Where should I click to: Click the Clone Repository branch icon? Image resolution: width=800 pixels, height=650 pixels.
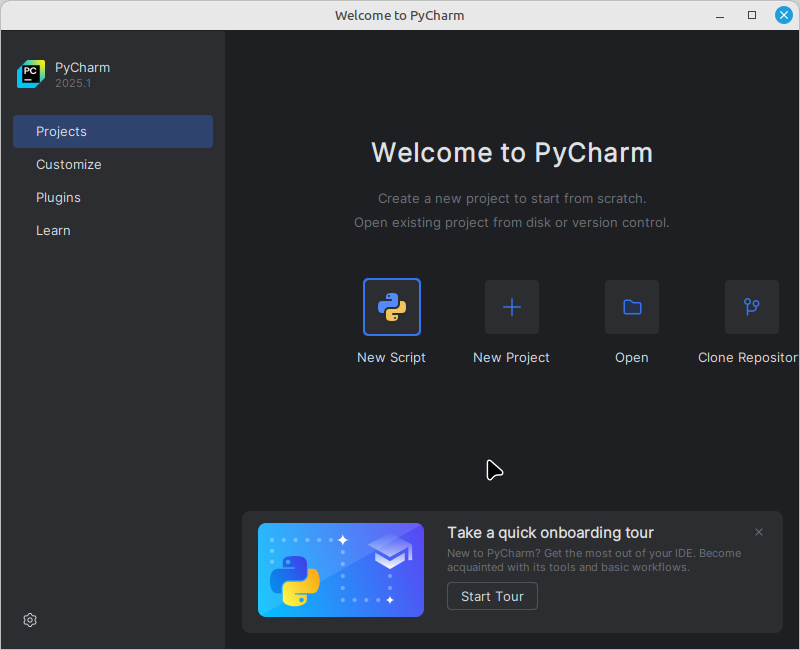pyautogui.click(x=752, y=307)
